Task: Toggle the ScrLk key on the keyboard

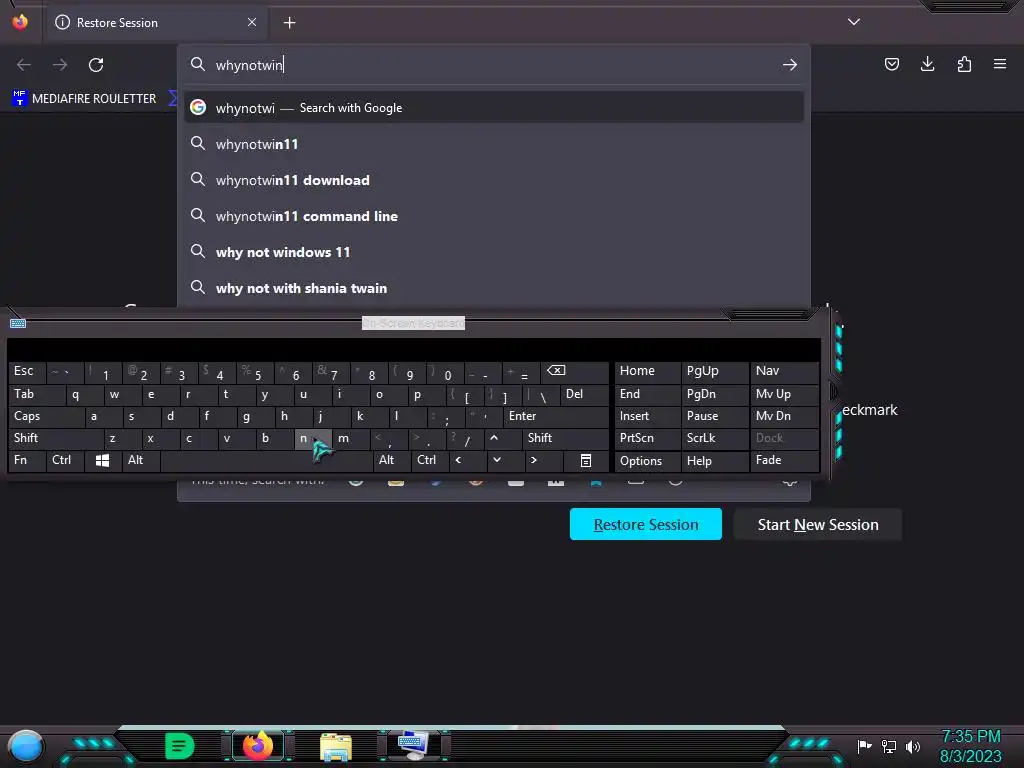Action: pos(714,438)
